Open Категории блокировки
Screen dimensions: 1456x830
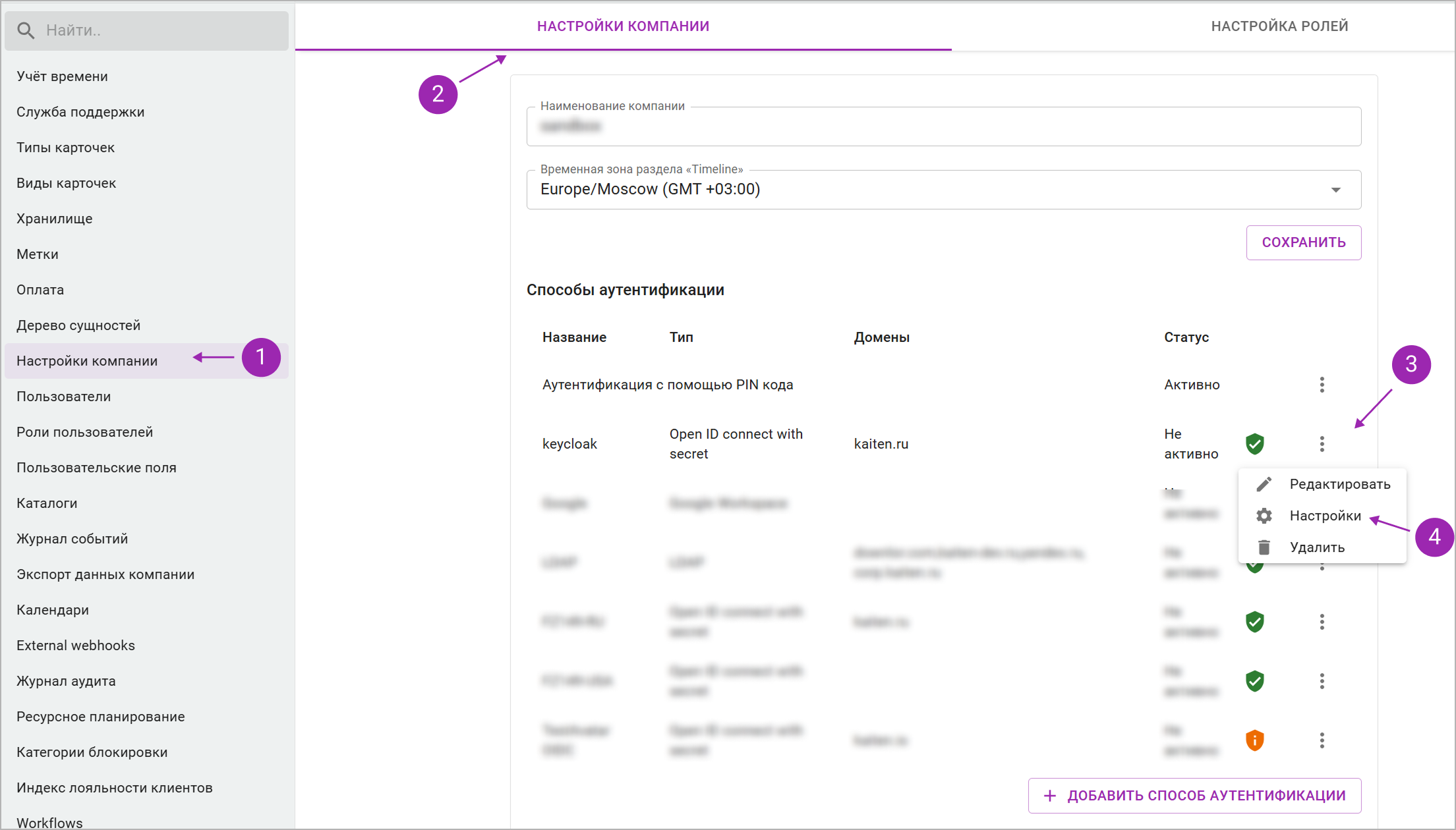(x=92, y=752)
